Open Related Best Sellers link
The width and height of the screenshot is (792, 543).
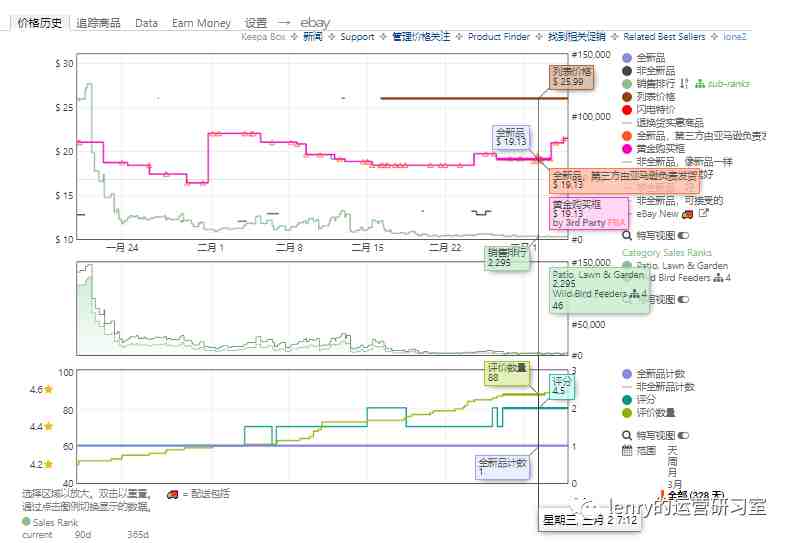click(x=664, y=36)
